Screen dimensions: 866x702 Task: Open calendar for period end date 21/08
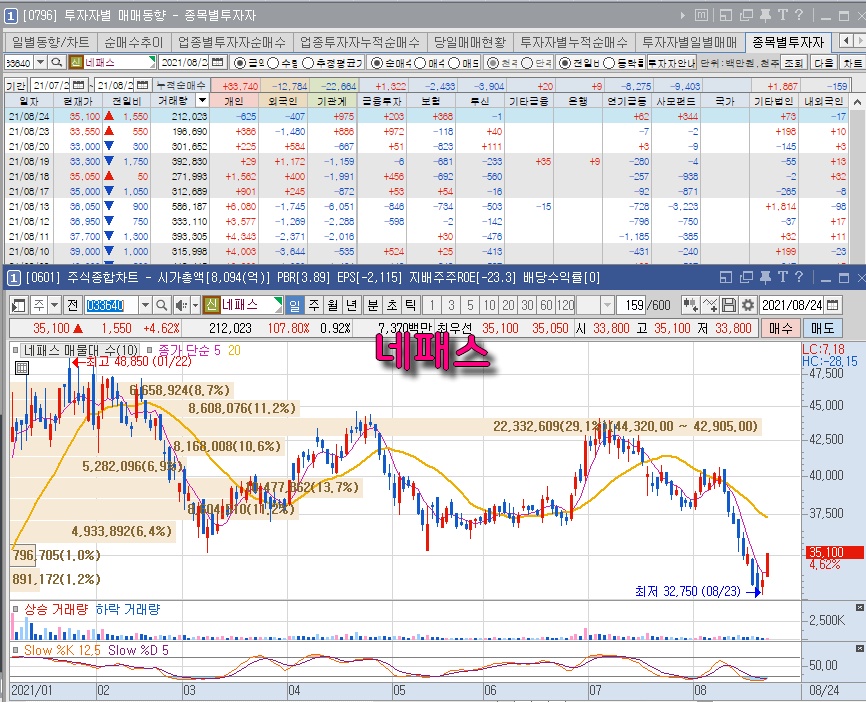(x=142, y=86)
